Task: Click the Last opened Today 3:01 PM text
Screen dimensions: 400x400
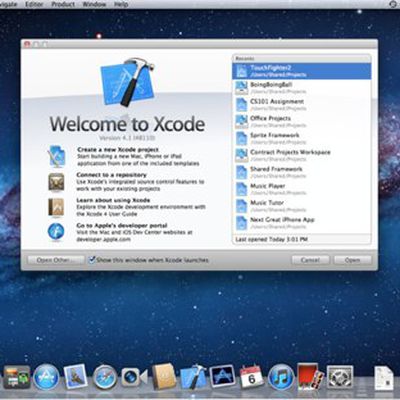Action: (271, 239)
